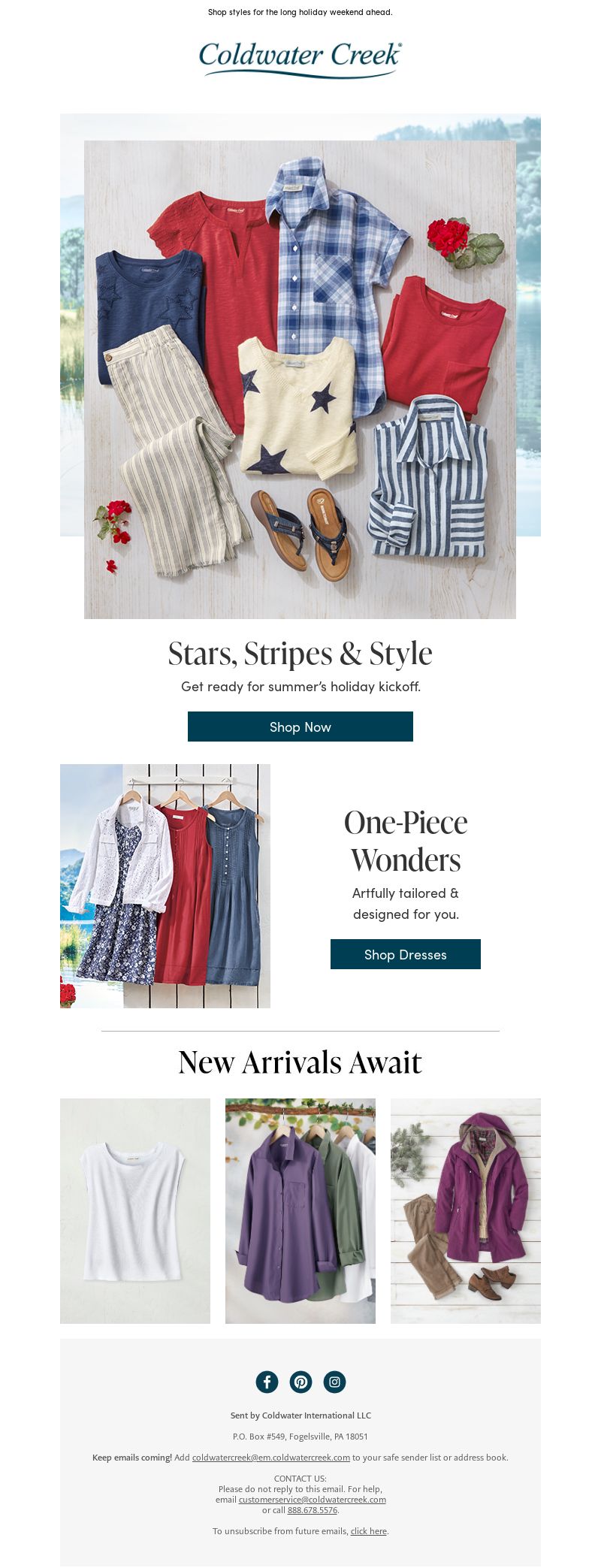Click the holiday weekend preheader text
This screenshot has width=601, height=1568.
300,12
